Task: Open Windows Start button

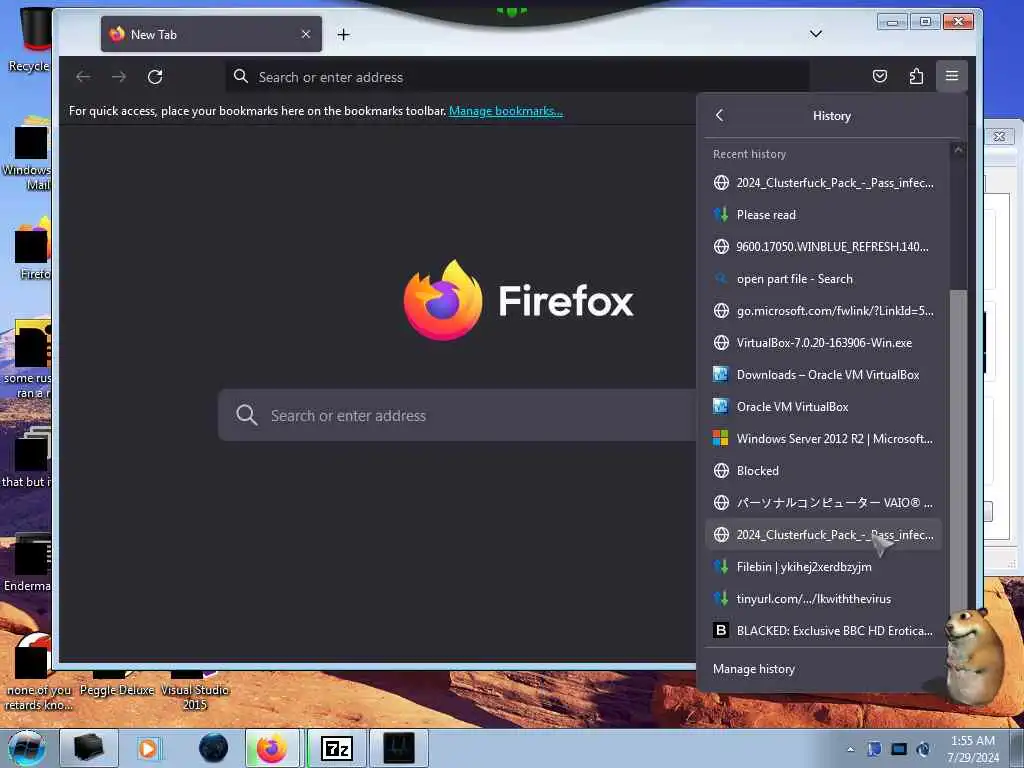Action: [x=27, y=749]
